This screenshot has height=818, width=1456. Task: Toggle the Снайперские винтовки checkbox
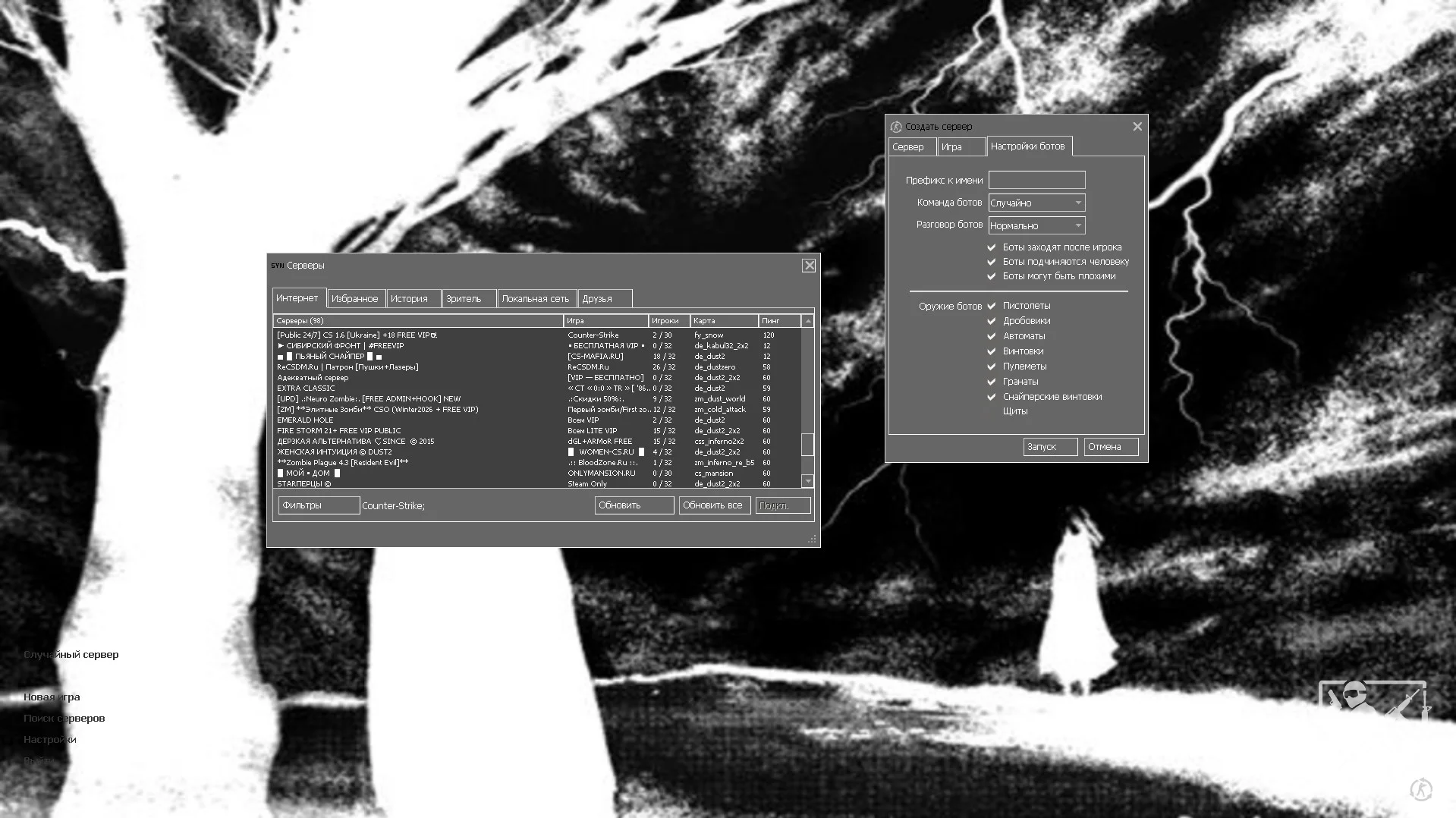tap(992, 397)
